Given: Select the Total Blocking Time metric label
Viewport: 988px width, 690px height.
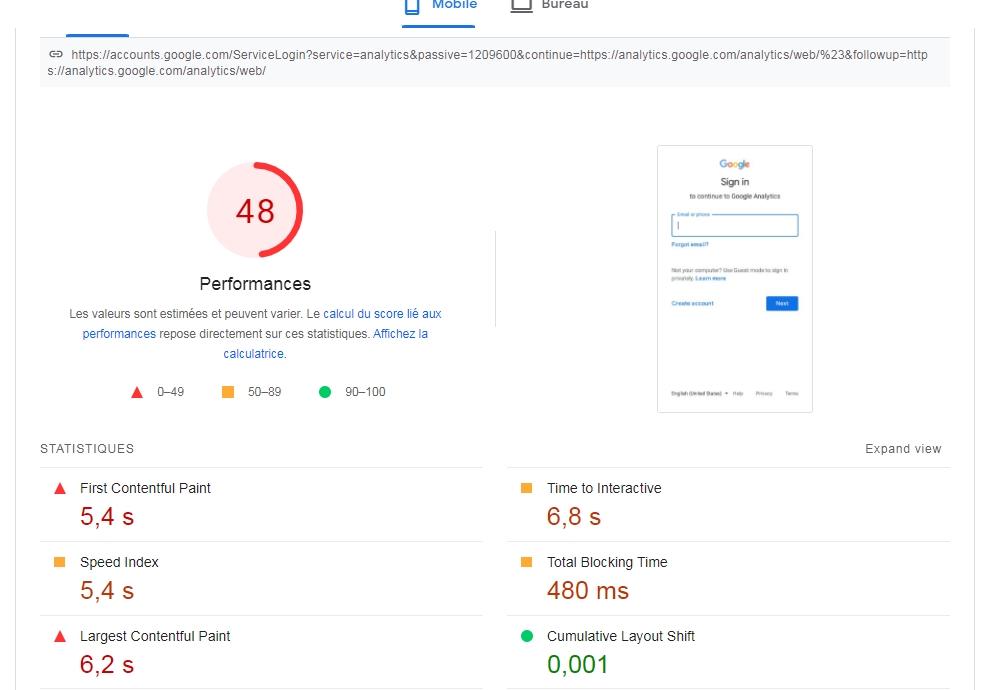Looking at the screenshot, I should [606, 562].
